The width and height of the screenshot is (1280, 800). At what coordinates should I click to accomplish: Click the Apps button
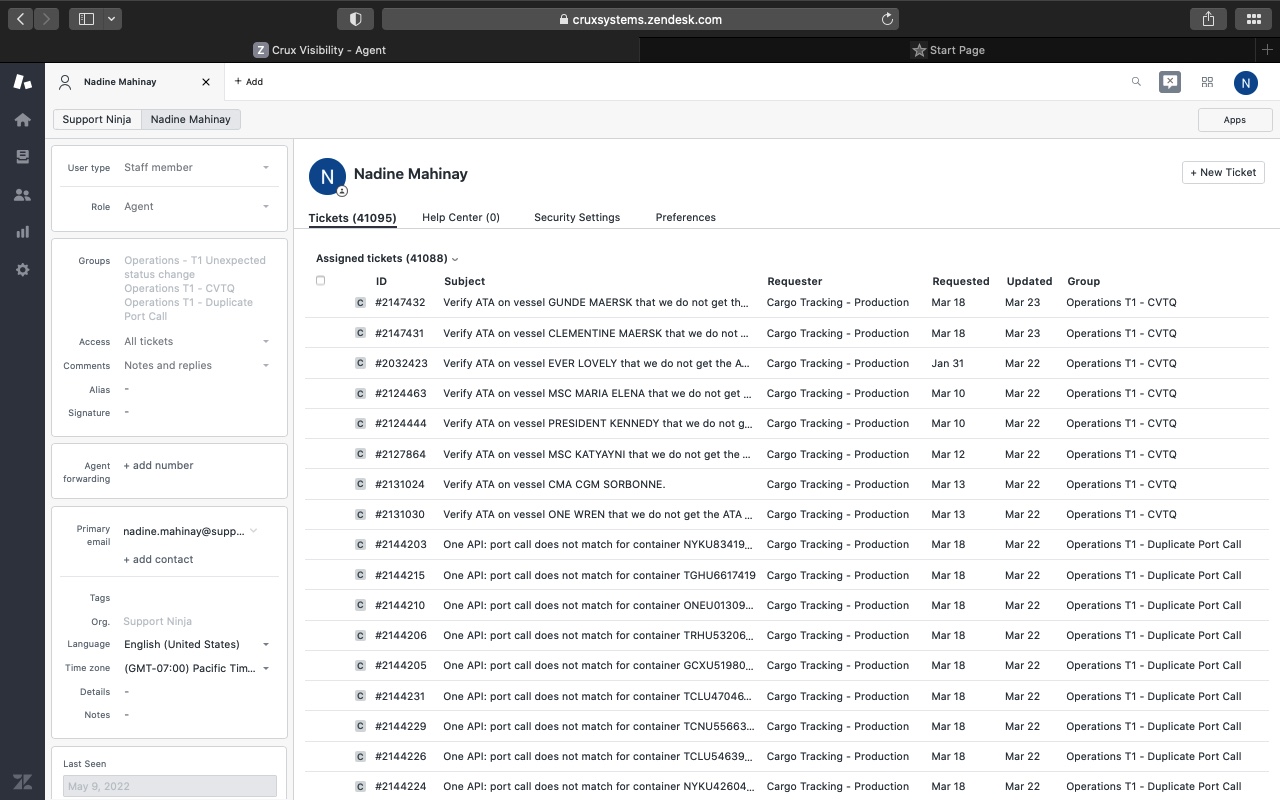(x=1235, y=120)
